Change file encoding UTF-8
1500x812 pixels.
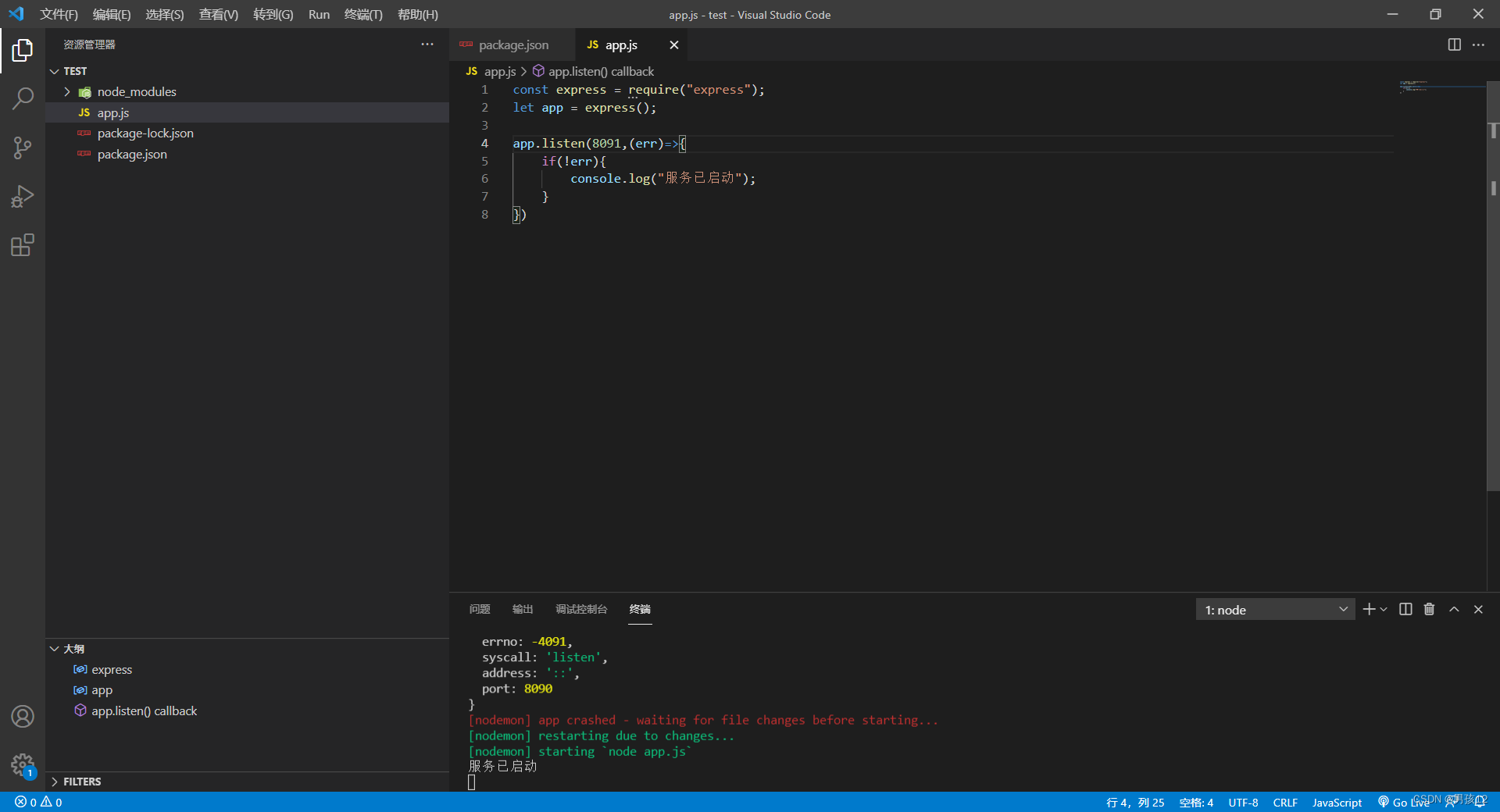click(1243, 802)
